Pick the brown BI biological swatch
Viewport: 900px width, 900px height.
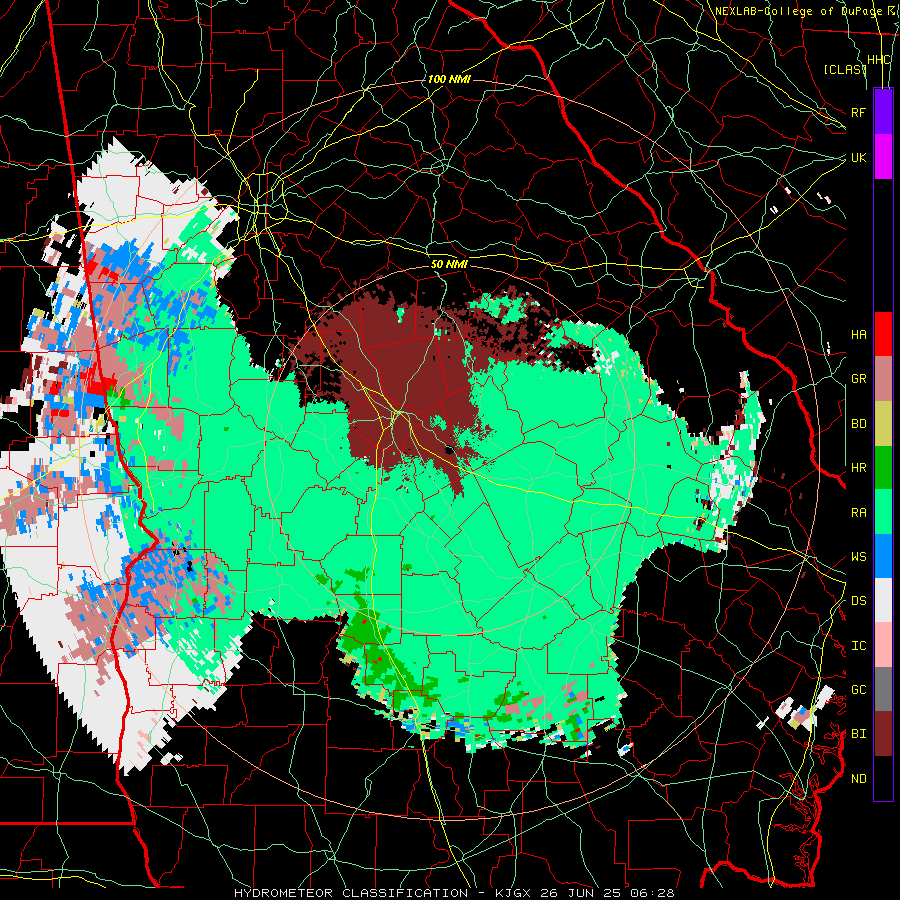coord(883,734)
